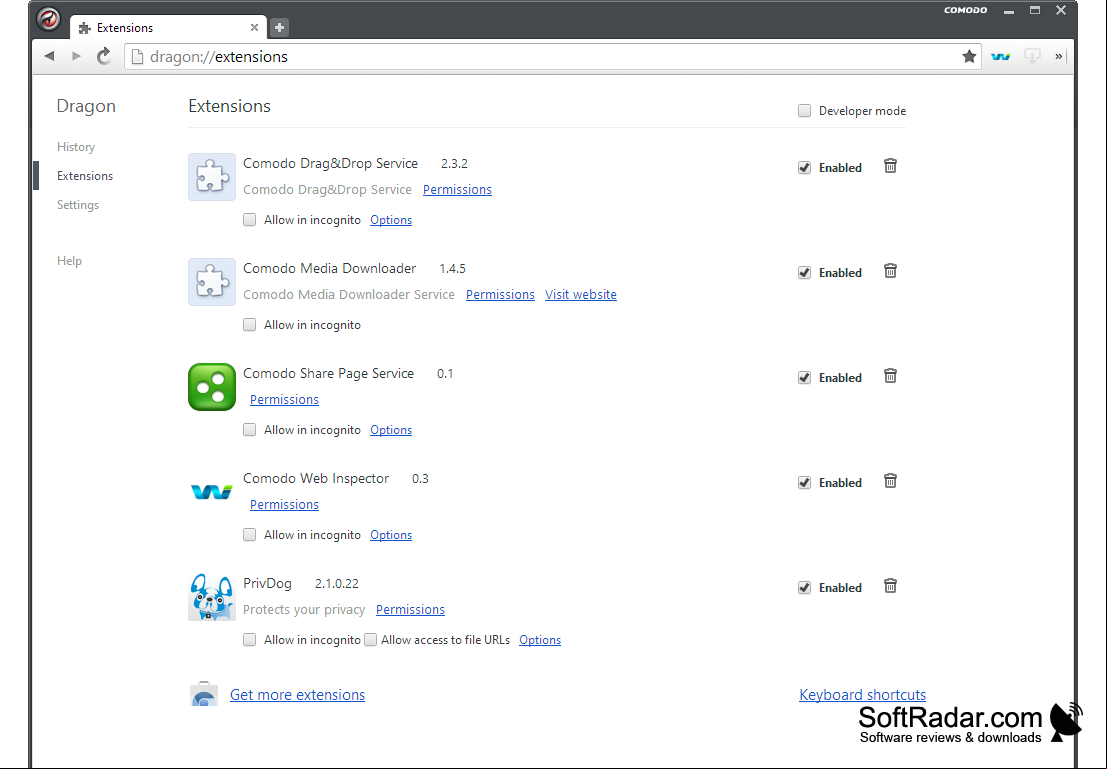Click the Comodo Drag&Drop puzzle piece icon
Image resolution: width=1107 pixels, height=769 pixels.
[212, 177]
